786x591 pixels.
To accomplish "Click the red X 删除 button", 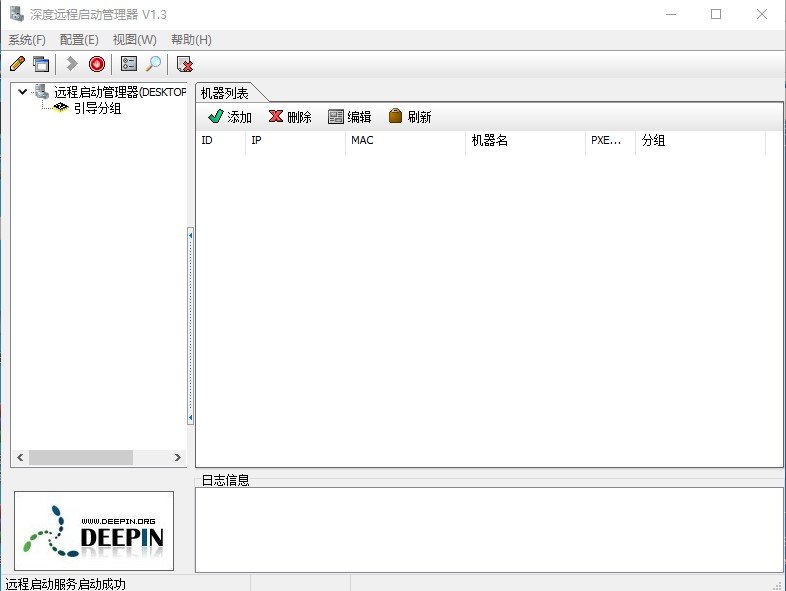I will [x=290, y=117].
